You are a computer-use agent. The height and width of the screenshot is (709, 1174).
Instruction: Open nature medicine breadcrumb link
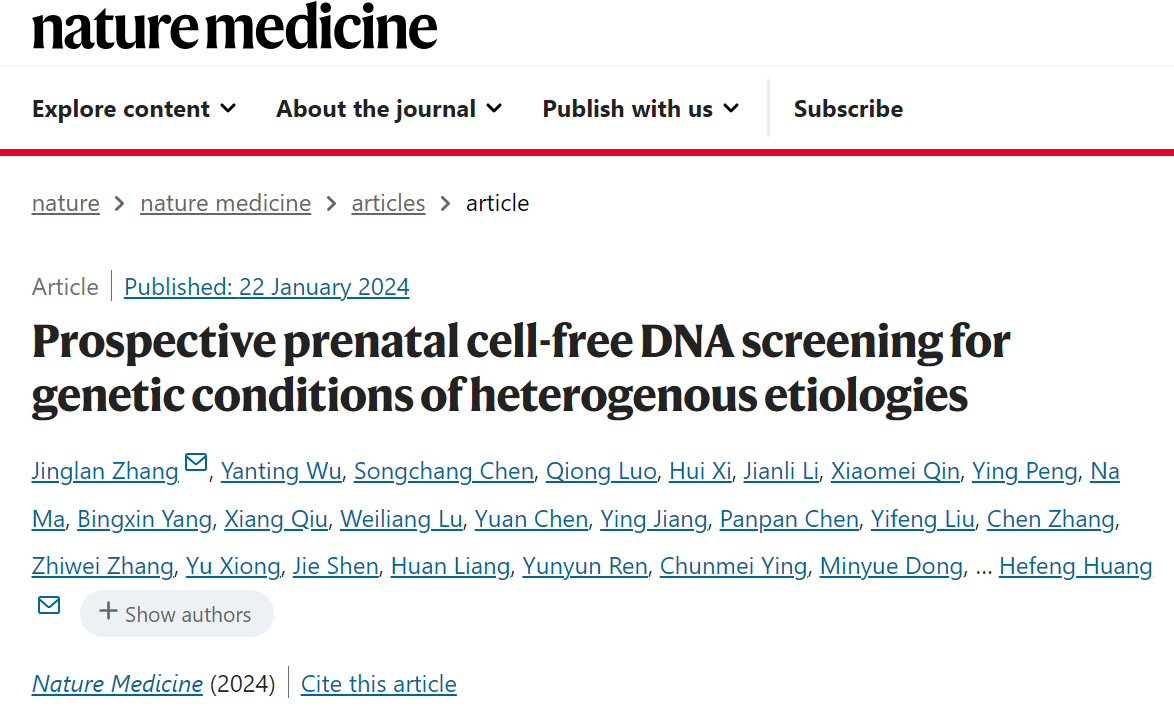225,203
